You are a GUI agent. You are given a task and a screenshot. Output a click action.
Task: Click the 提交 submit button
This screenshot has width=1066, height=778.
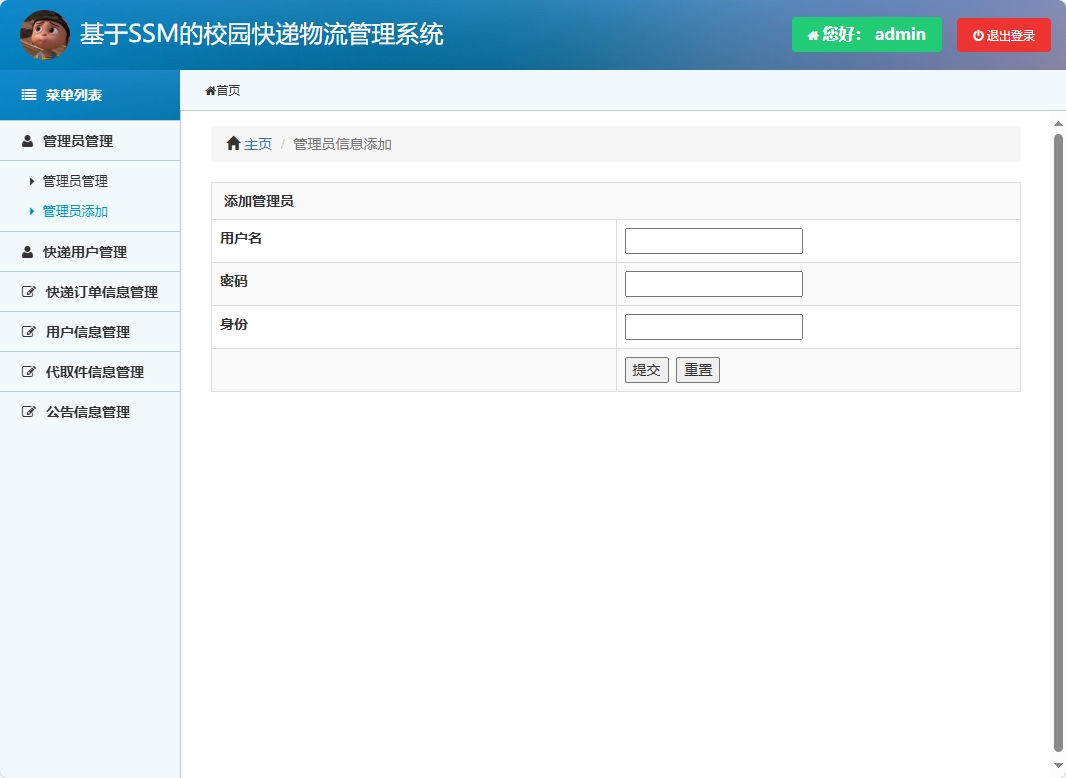[646, 369]
